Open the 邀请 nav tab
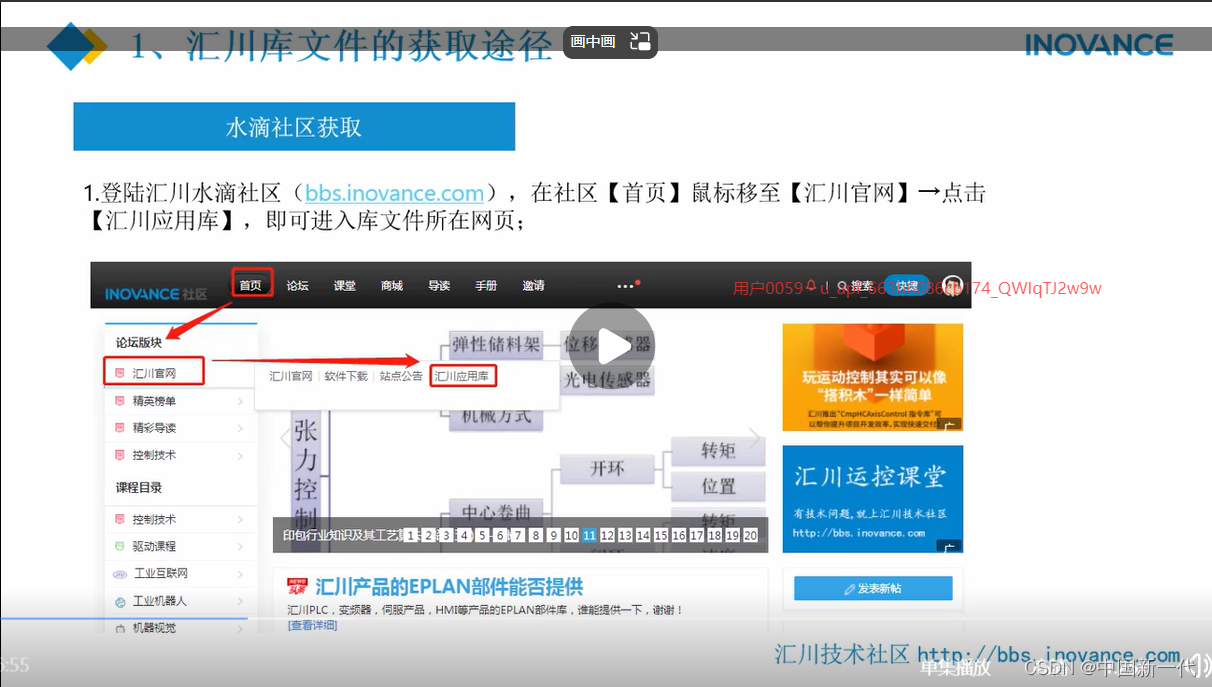Viewport: 1212px width, 687px height. [x=534, y=285]
